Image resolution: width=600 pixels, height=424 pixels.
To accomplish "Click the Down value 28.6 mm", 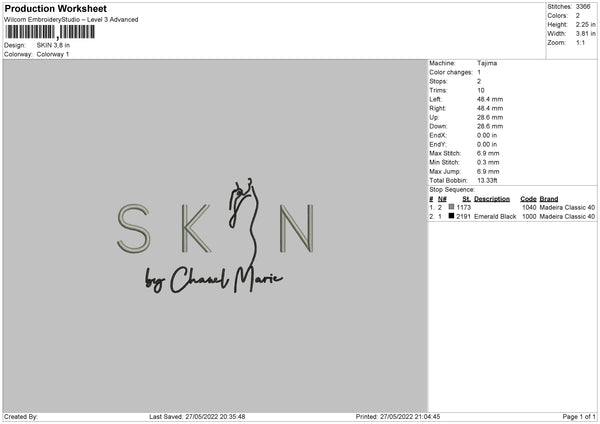I will 490,126.
